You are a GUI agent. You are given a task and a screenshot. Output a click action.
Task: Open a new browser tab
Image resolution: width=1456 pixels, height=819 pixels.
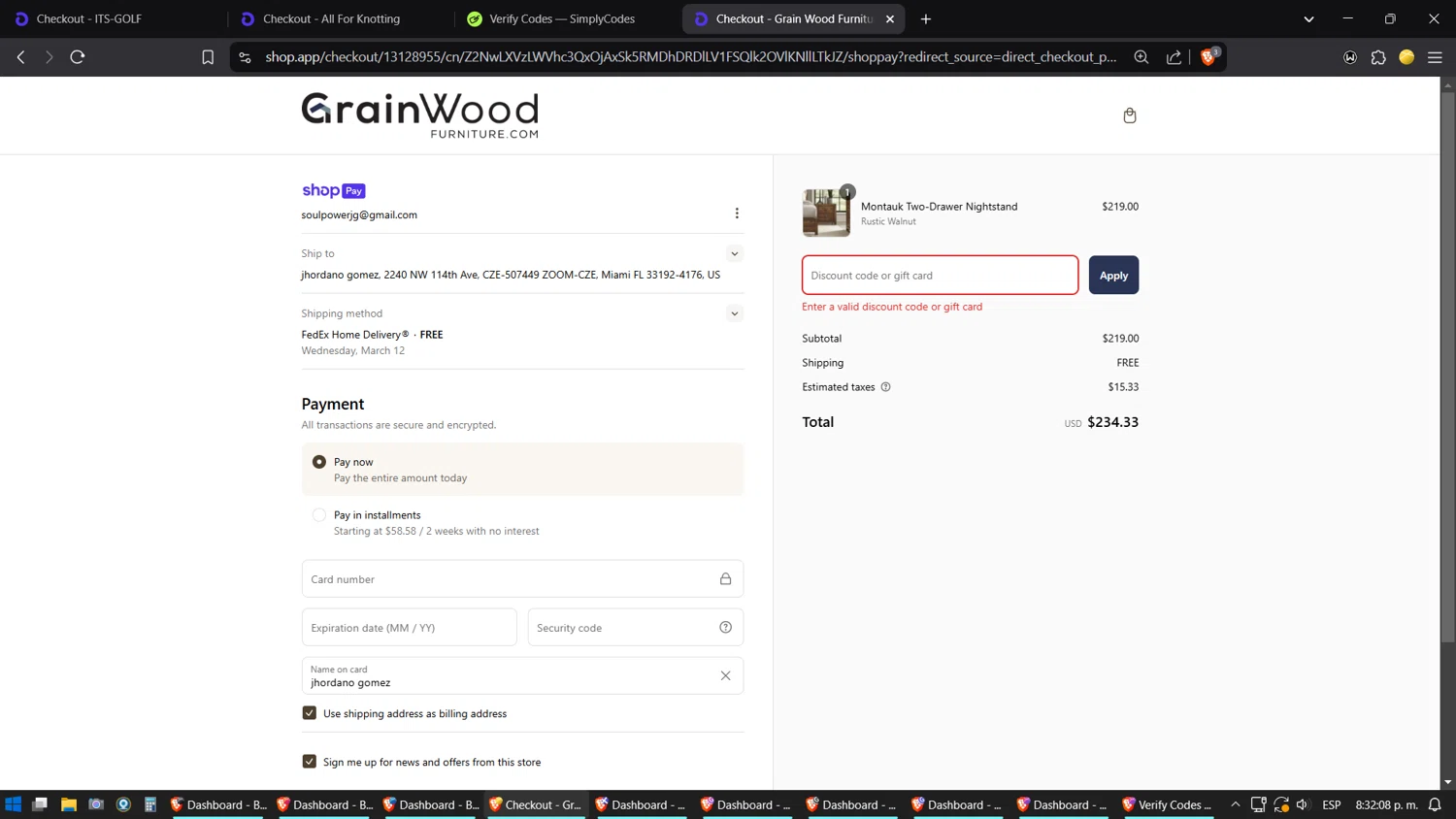pos(925,18)
